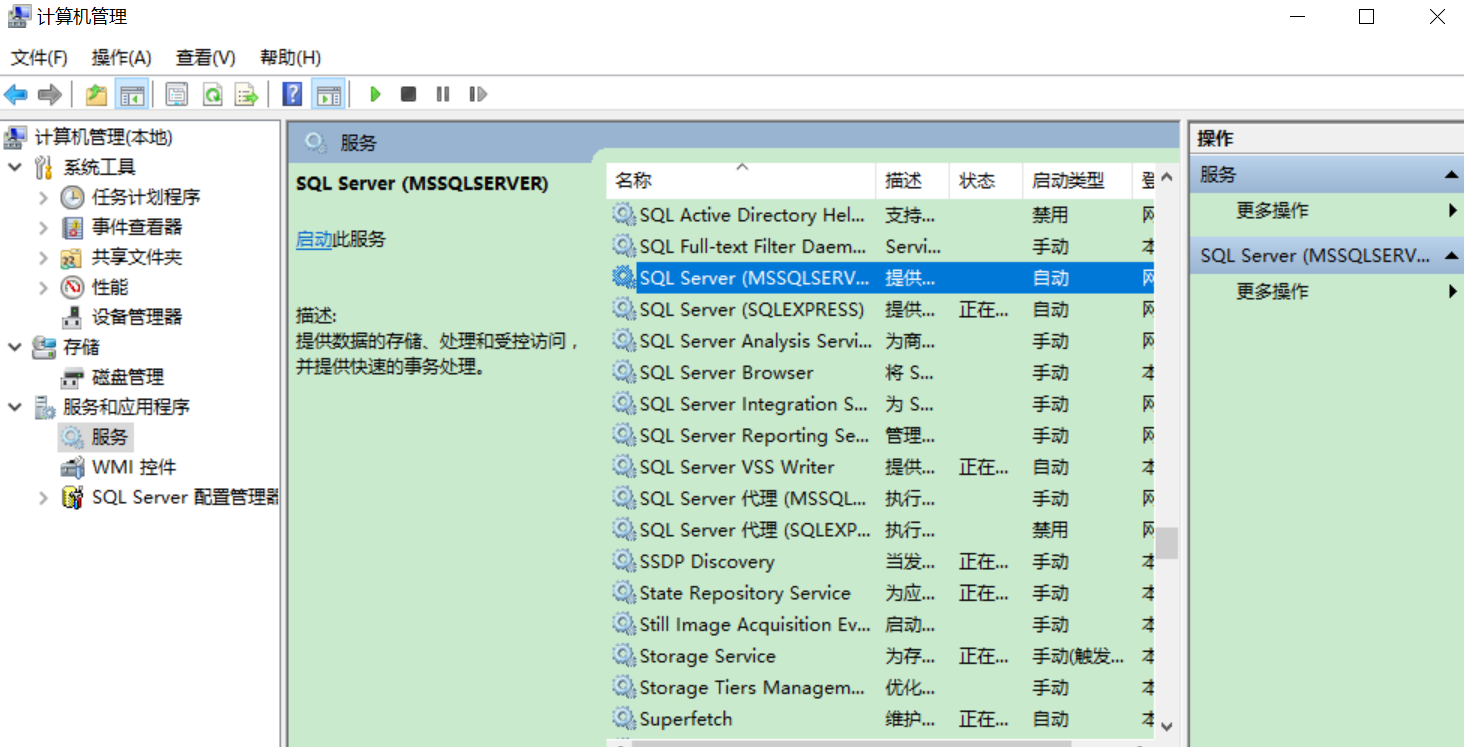Image resolution: width=1464 pixels, height=747 pixels.
Task: Open 文件(F) menu
Action: pyautogui.click(x=39, y=57)
